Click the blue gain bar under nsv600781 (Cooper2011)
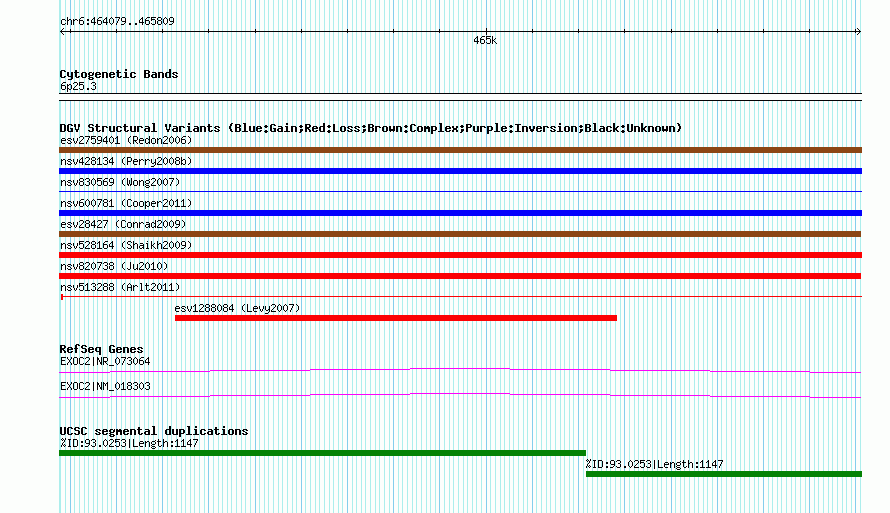 tap(460, 213)
